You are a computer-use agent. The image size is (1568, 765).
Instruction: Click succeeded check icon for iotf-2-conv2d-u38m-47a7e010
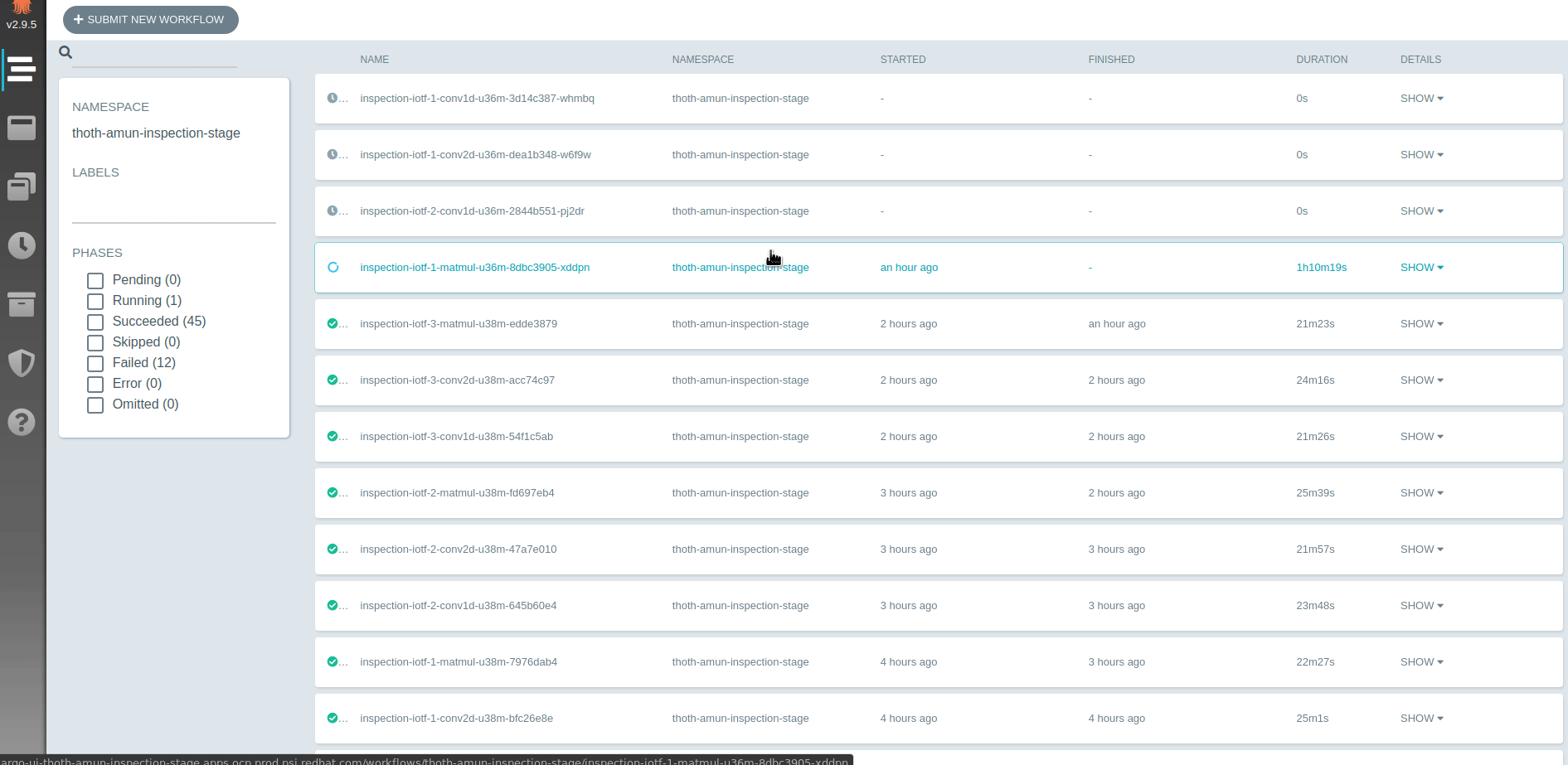point(333,550)
